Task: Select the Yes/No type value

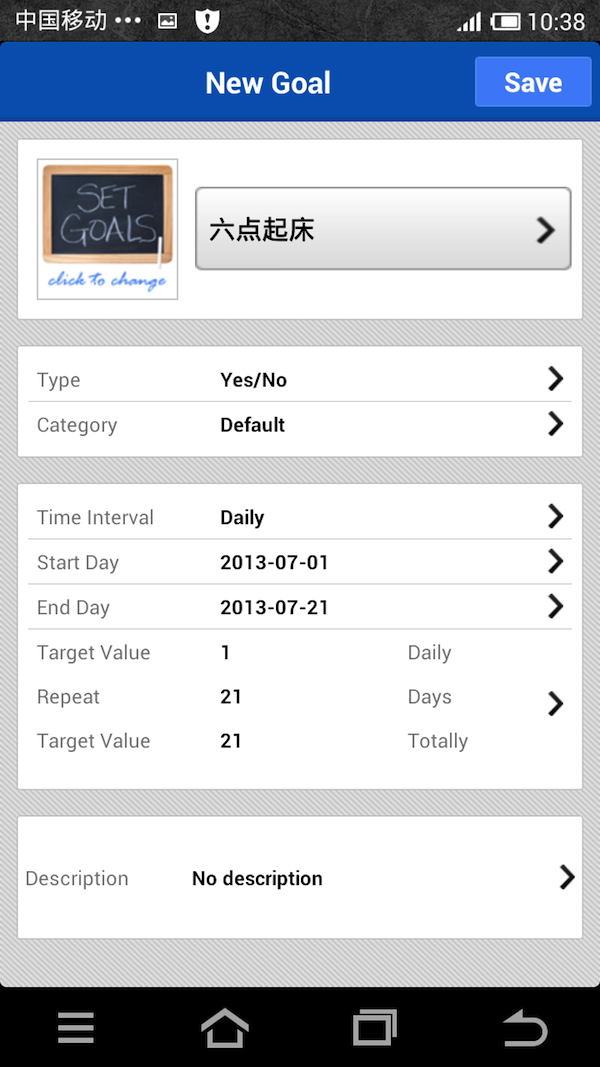Action: click(x=253, y=380)
